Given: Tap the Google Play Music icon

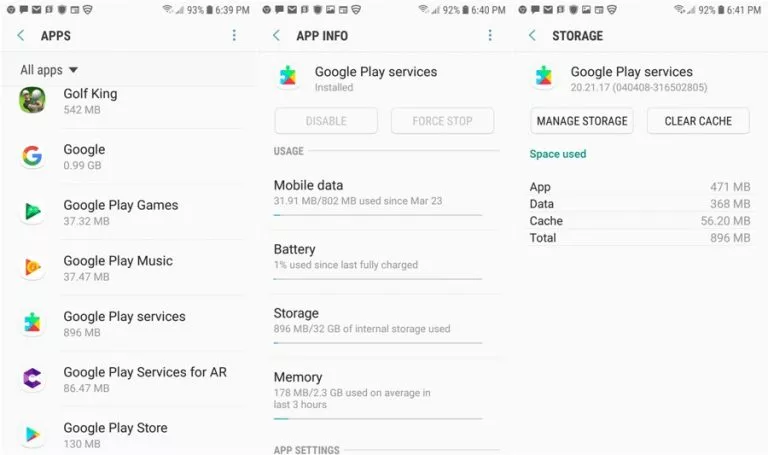Looking at the screenshot, I should [x=32, y=267].
